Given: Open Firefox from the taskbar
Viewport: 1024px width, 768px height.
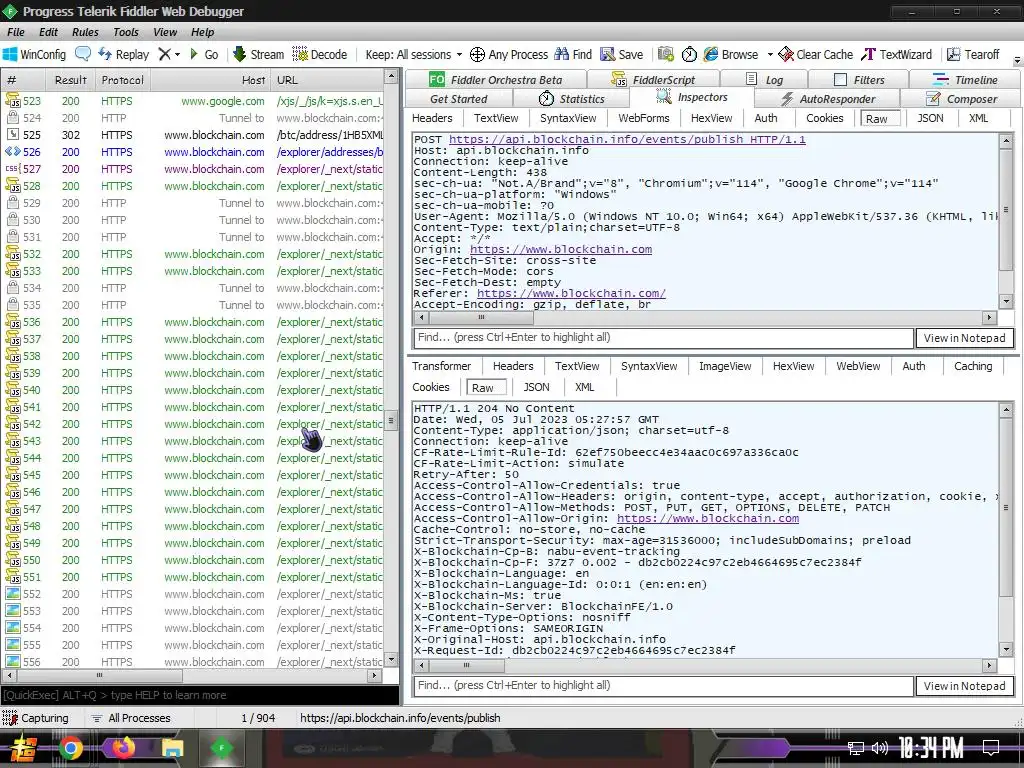Looking at the screenshot, I should click(122, 748).
